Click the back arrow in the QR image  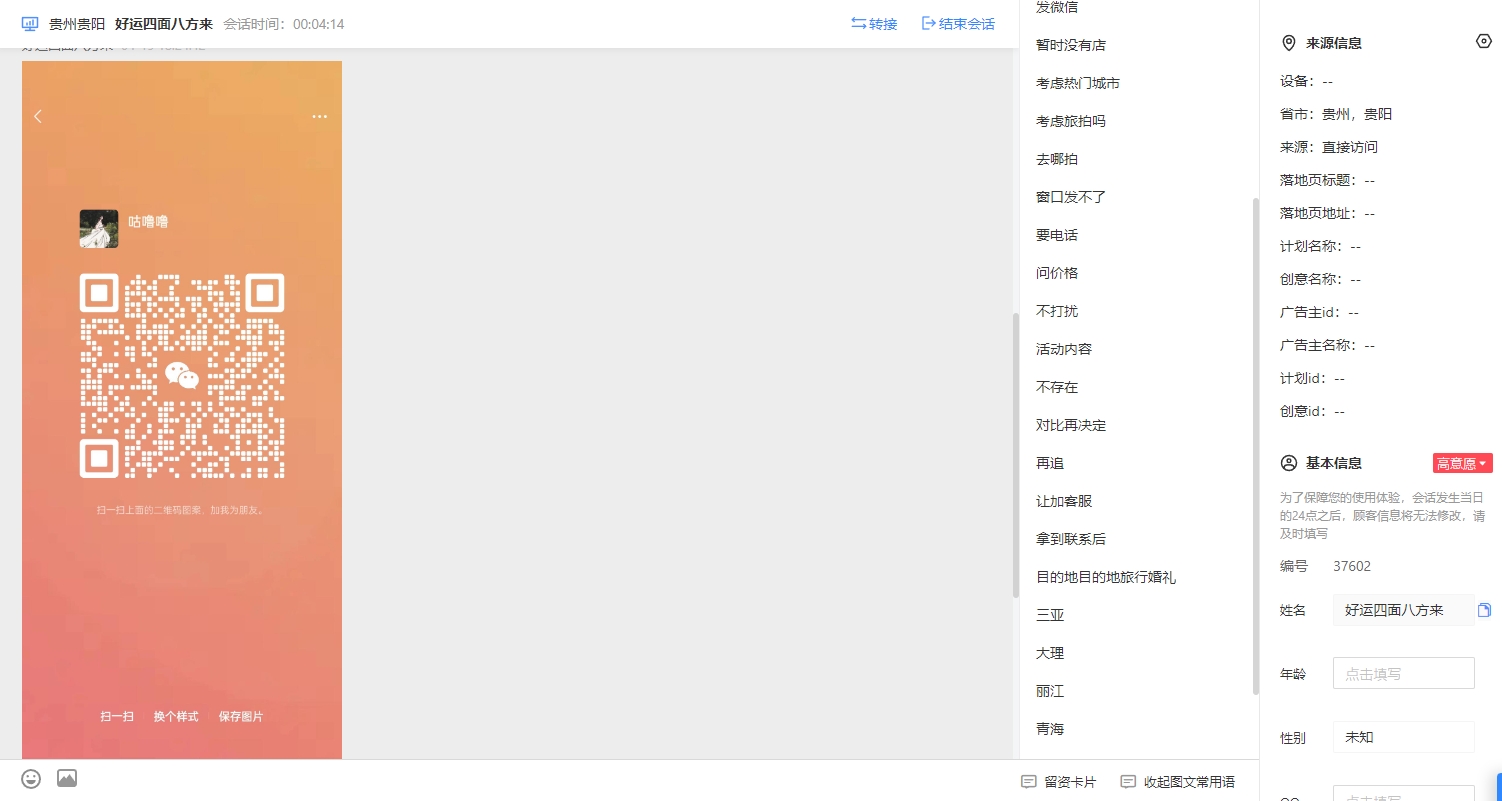point(38,116)
